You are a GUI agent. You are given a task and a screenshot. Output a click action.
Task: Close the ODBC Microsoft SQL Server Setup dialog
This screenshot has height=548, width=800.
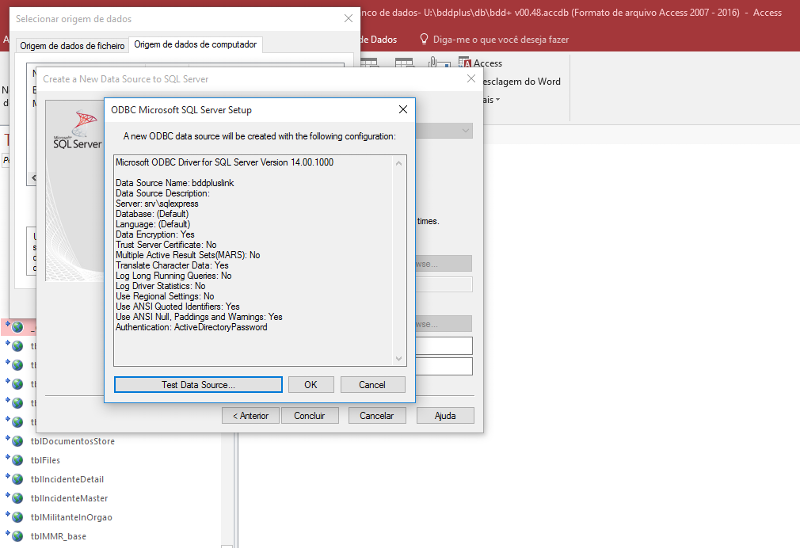click(x=403, y=109)
